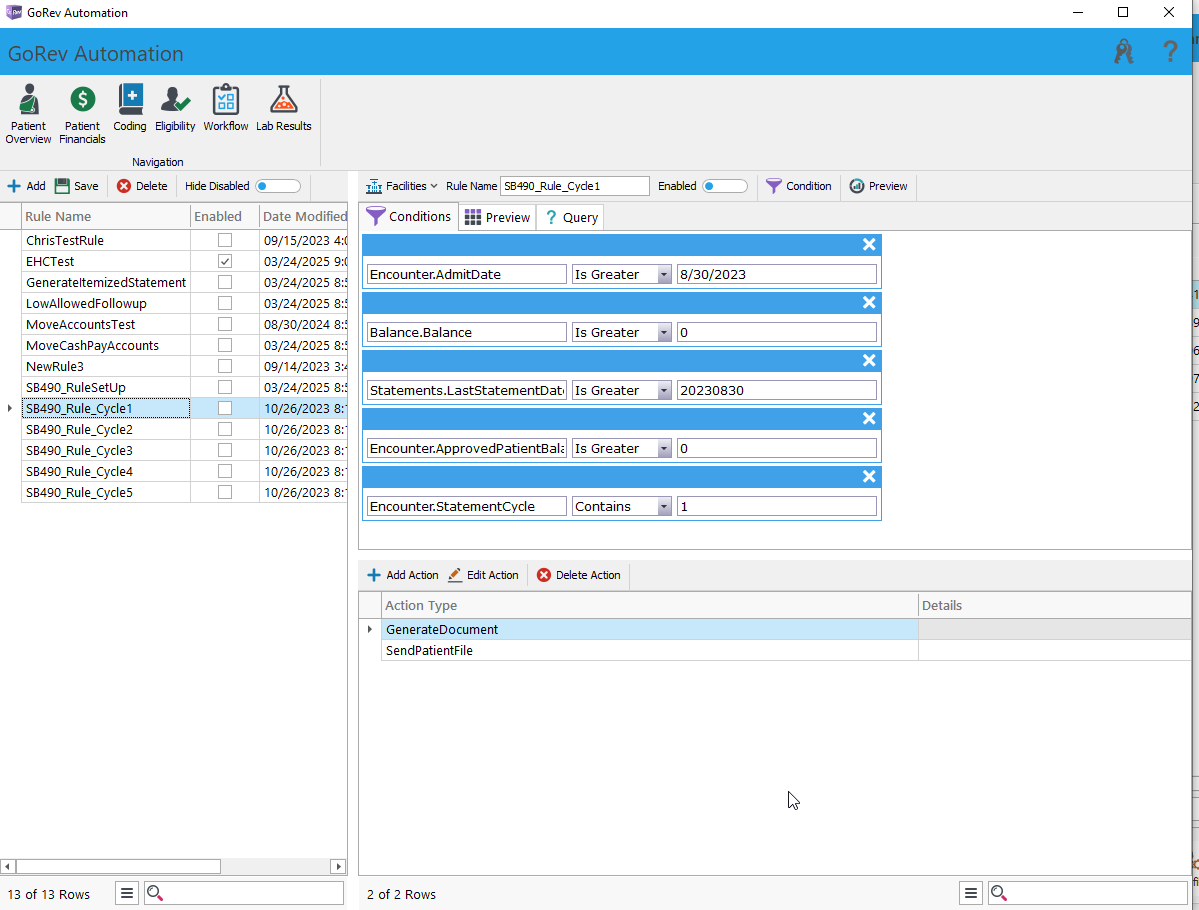Check Enabled box for ChrisTestRule
Screen dimensions: 1199x910
225,240
